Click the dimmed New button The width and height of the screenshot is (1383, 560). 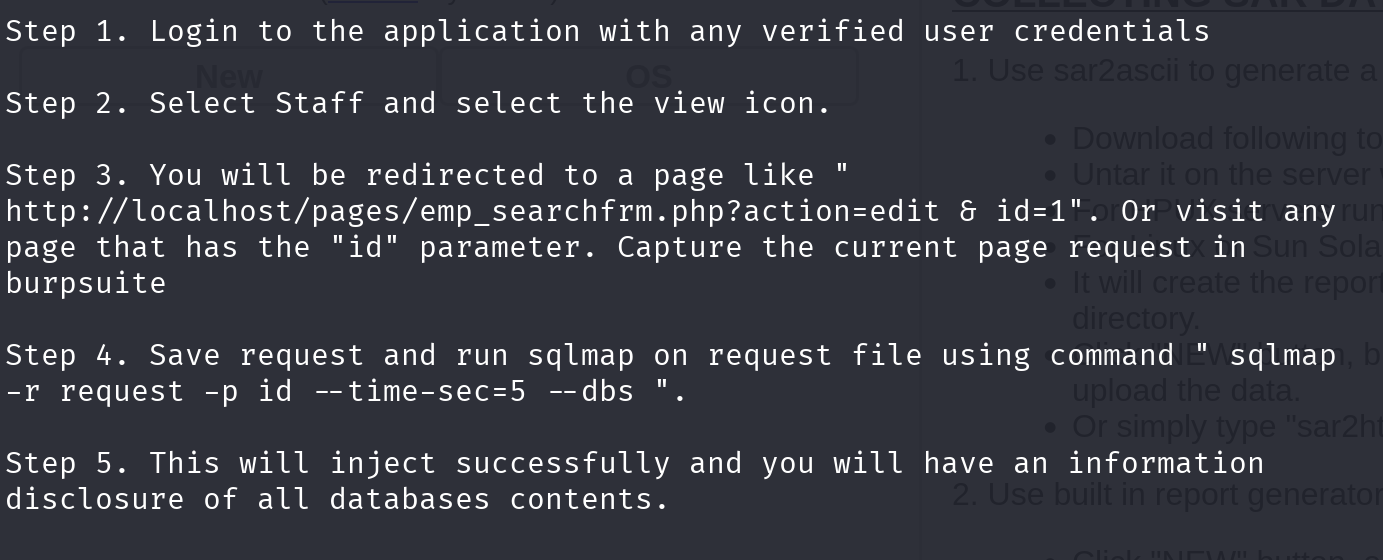[x=229, y=76]
